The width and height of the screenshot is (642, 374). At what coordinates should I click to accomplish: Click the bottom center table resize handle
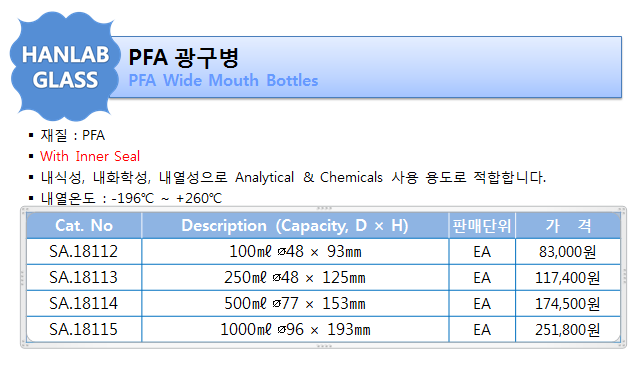coord(324,346)
